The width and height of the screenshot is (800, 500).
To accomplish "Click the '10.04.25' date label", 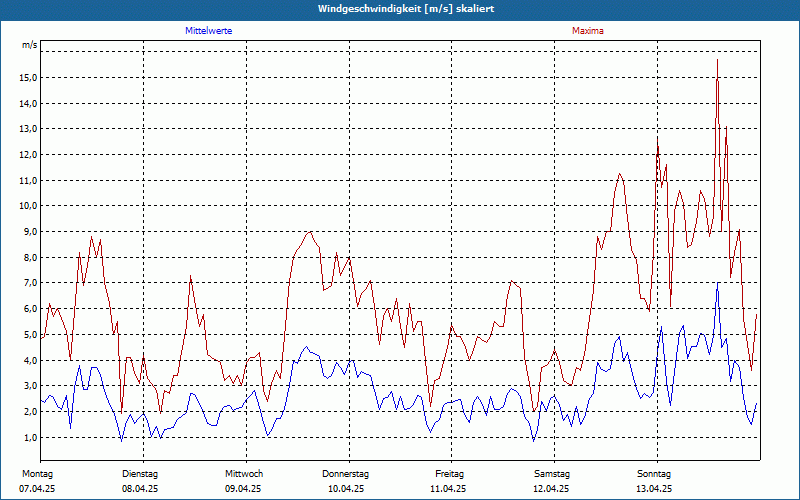I will (x=346, y=489).
